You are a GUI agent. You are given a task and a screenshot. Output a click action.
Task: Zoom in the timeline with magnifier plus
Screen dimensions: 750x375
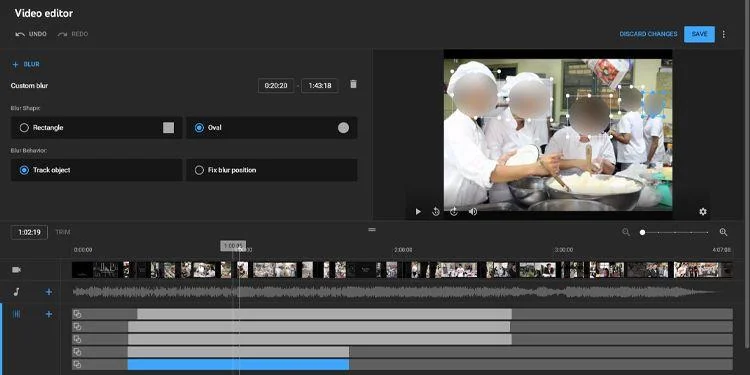point(723,232)
